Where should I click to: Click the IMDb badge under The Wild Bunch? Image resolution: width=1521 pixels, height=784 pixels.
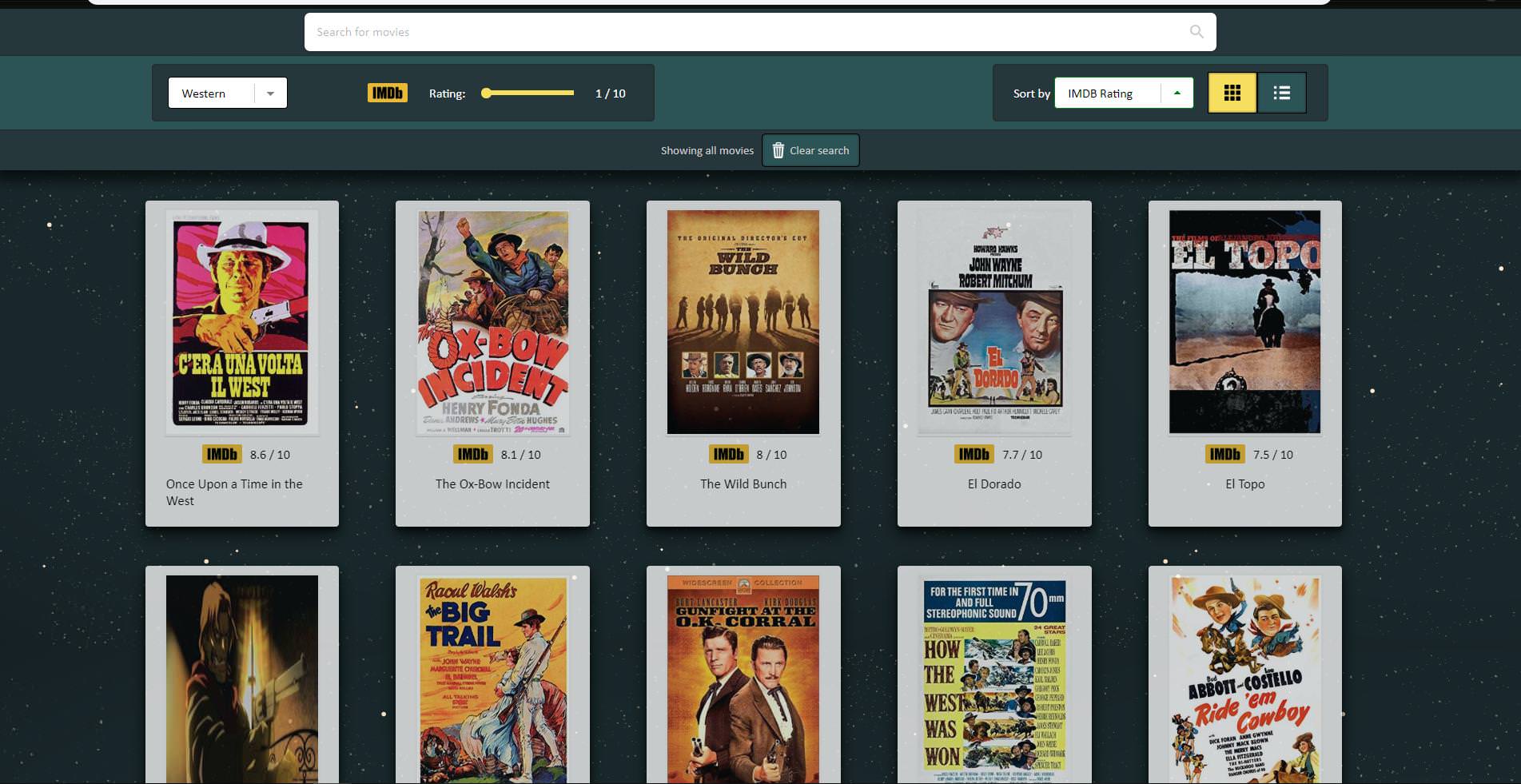pos(729,454)
